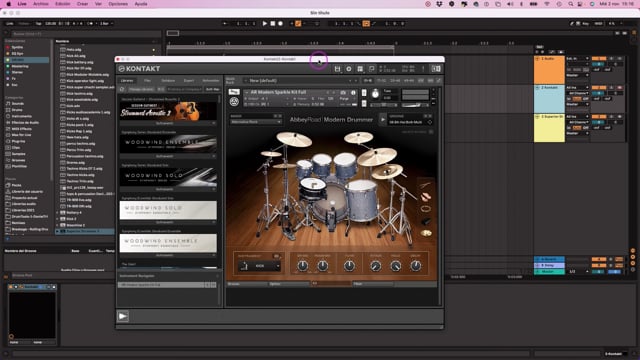Solo the 2 Kontakt track
The image size is (640, 360).
pos(611,88)
